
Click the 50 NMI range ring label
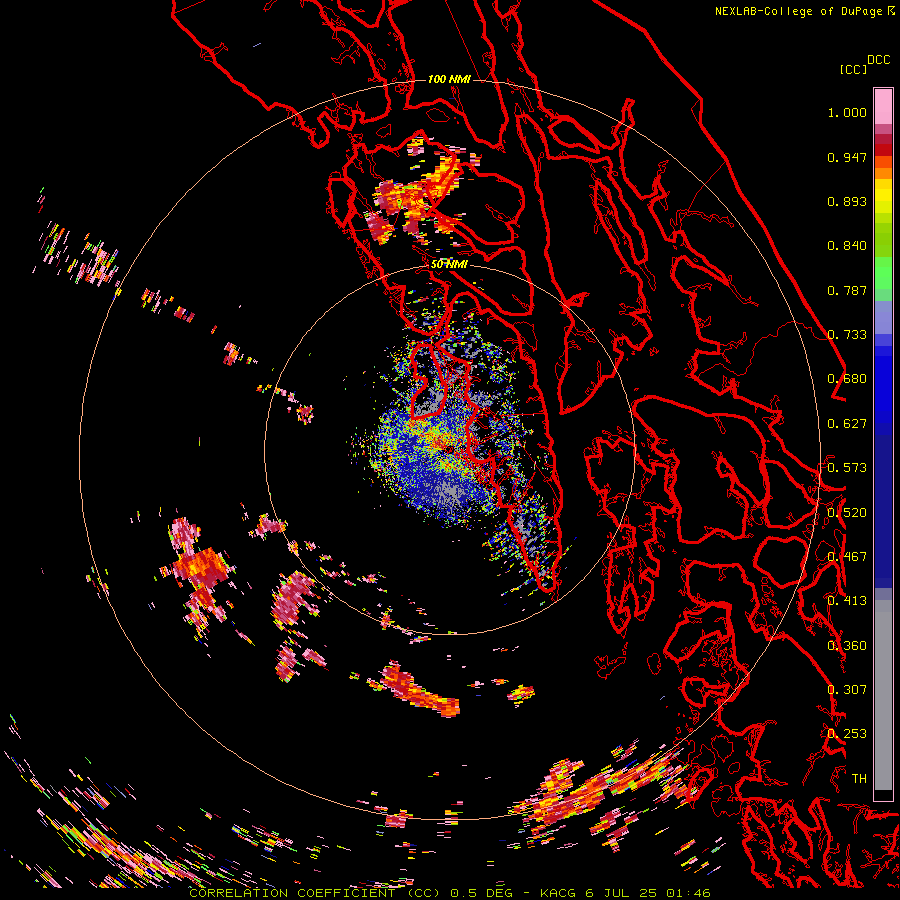(x=449, y=264)
